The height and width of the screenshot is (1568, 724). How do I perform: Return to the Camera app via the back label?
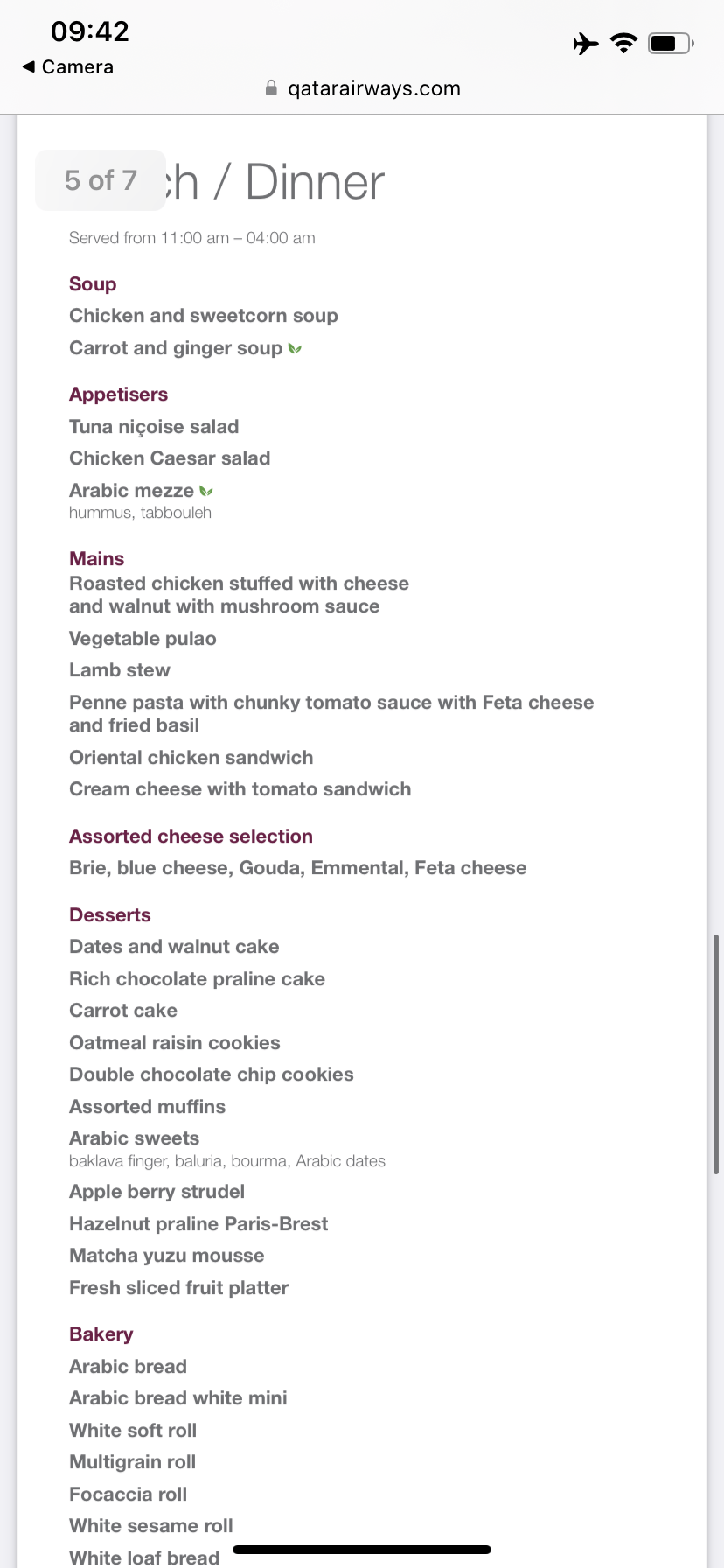coord(77,66)
